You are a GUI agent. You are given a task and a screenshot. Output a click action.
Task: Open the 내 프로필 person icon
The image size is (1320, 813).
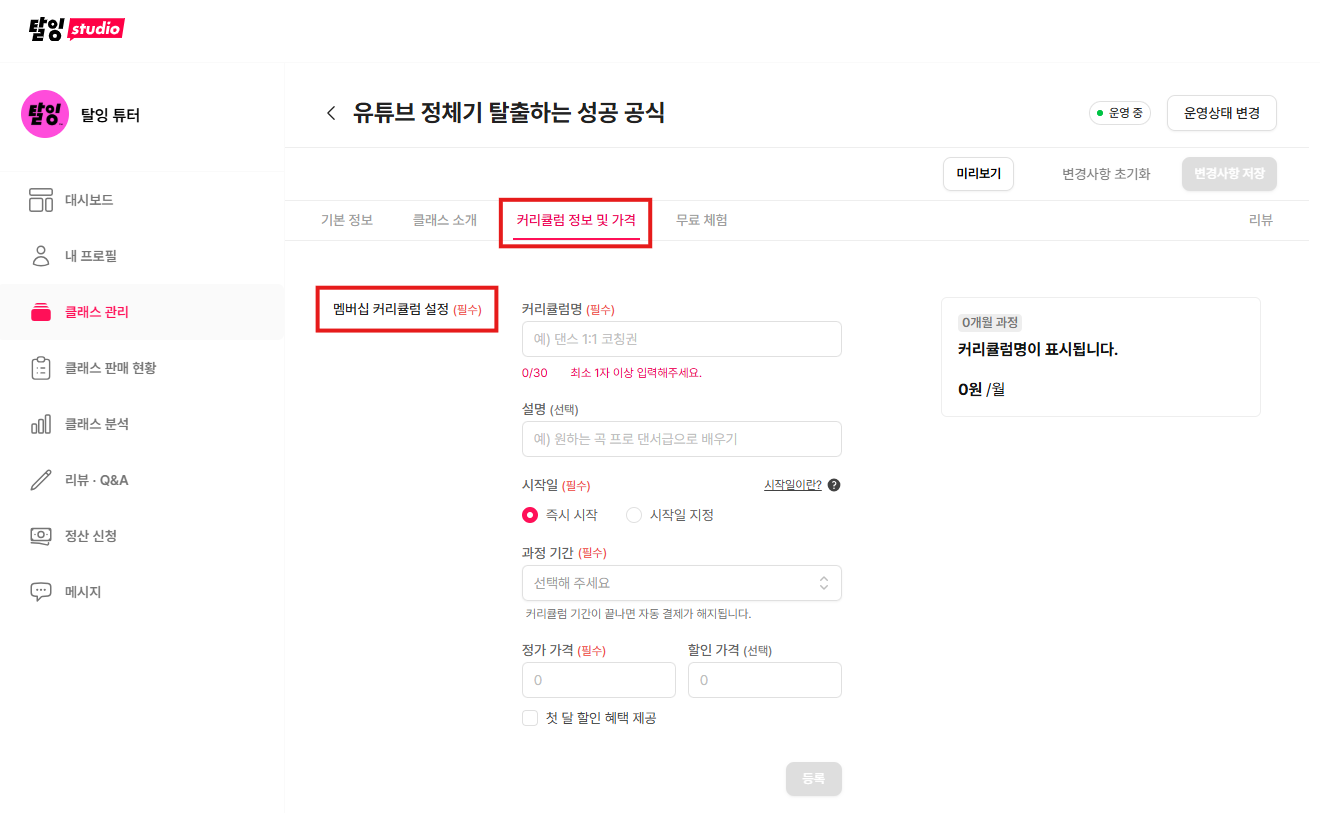pos(41,256)
